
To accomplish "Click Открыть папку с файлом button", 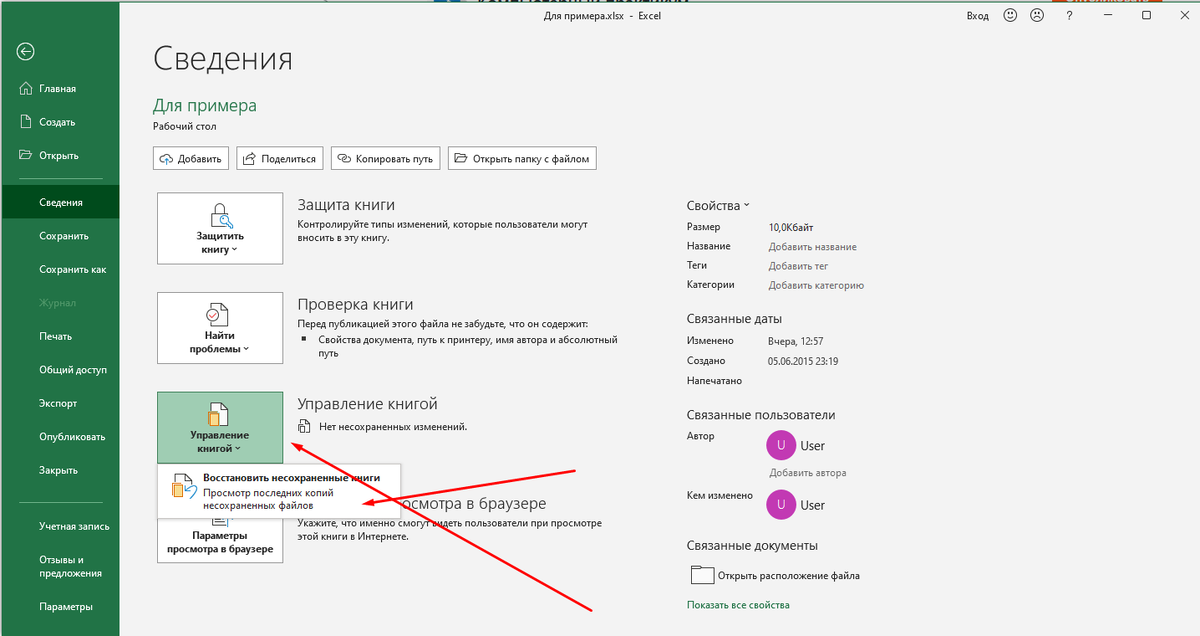I will (523, 158).
